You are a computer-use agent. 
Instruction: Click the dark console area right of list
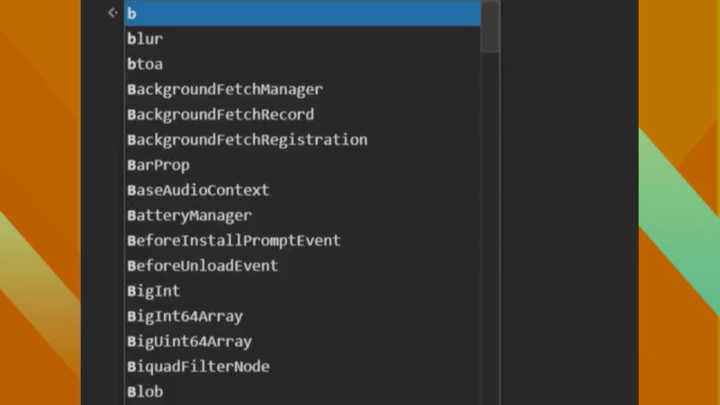click(x=568, y=200)
